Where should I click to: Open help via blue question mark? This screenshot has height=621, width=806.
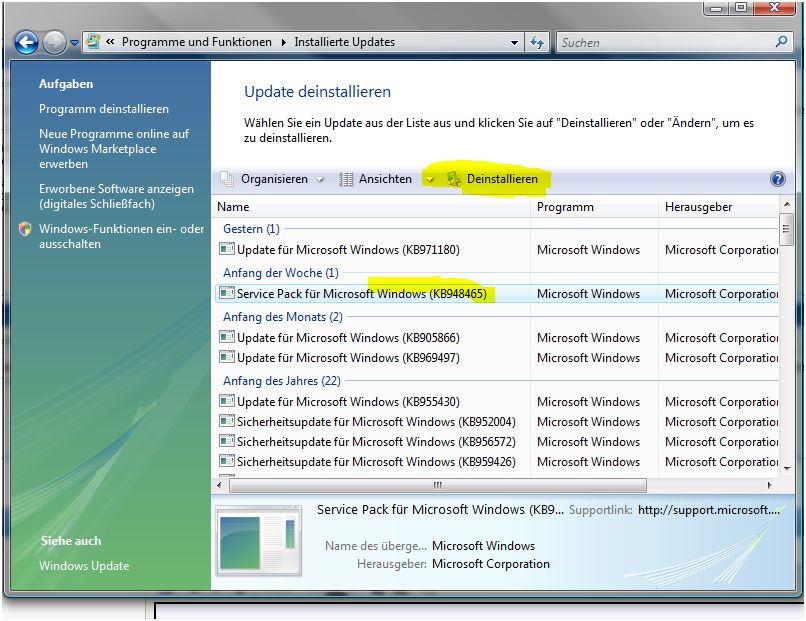[x=778, y=179]
